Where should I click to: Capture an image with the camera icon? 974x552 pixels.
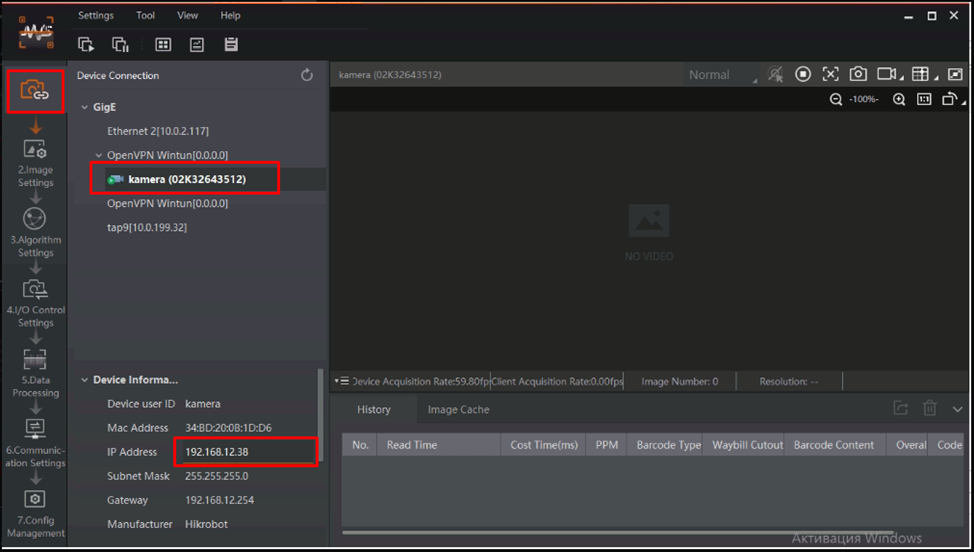[858, 75]
